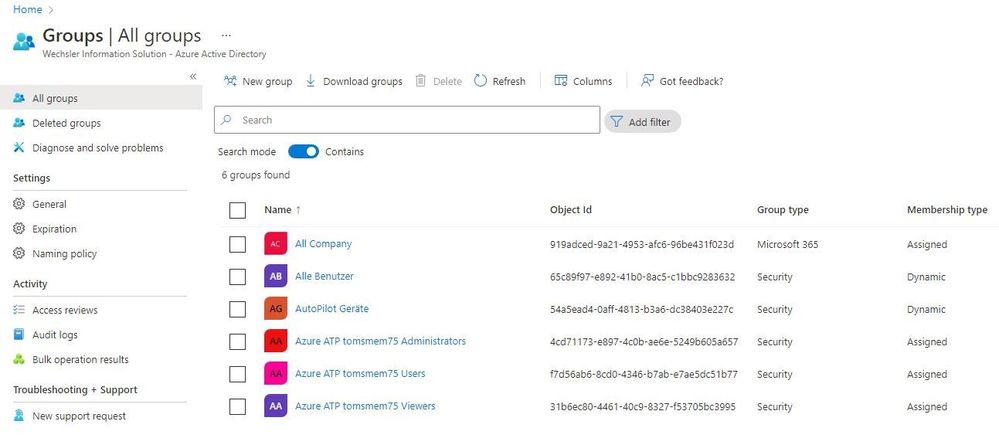Click the Group type column header
Screen dimensions: 999x448
pos(782,210)
